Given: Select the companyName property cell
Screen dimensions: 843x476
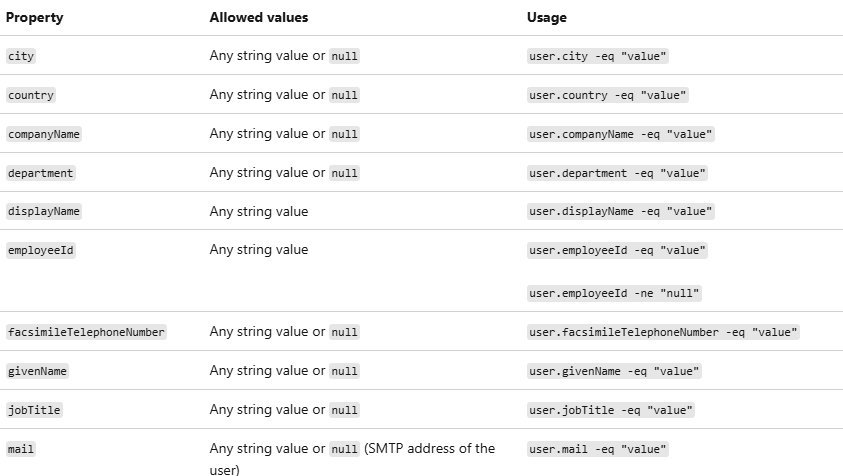Looking at the screenshot, I should pos(44,134).
